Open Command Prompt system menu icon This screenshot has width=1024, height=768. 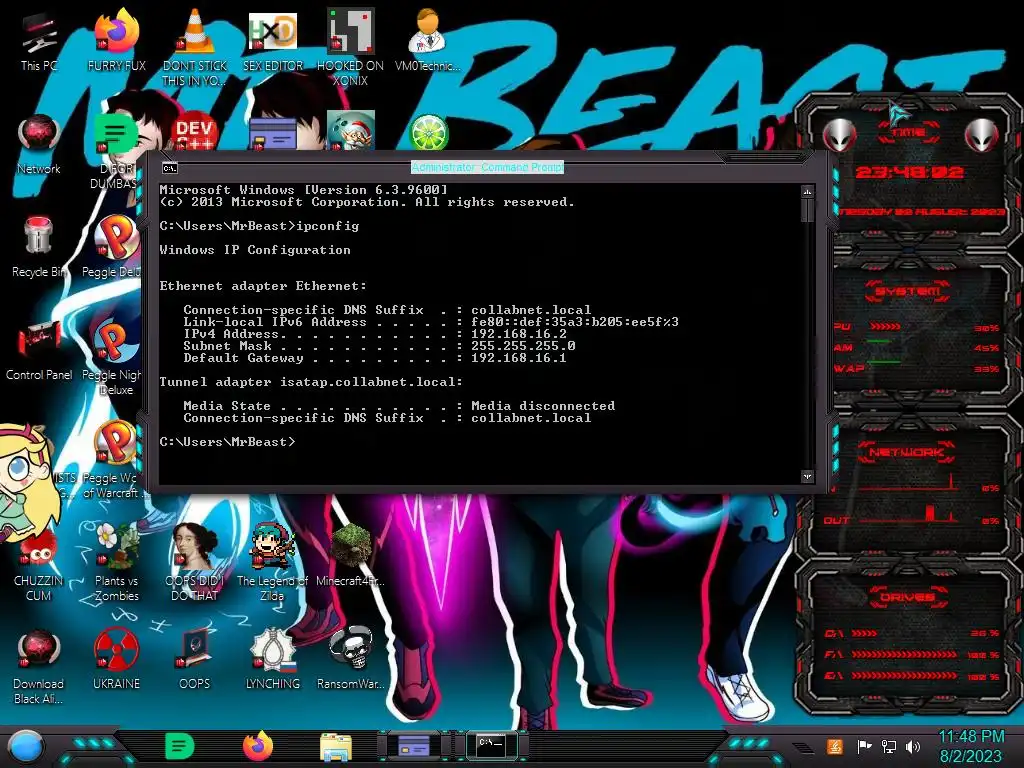(170, 168)
